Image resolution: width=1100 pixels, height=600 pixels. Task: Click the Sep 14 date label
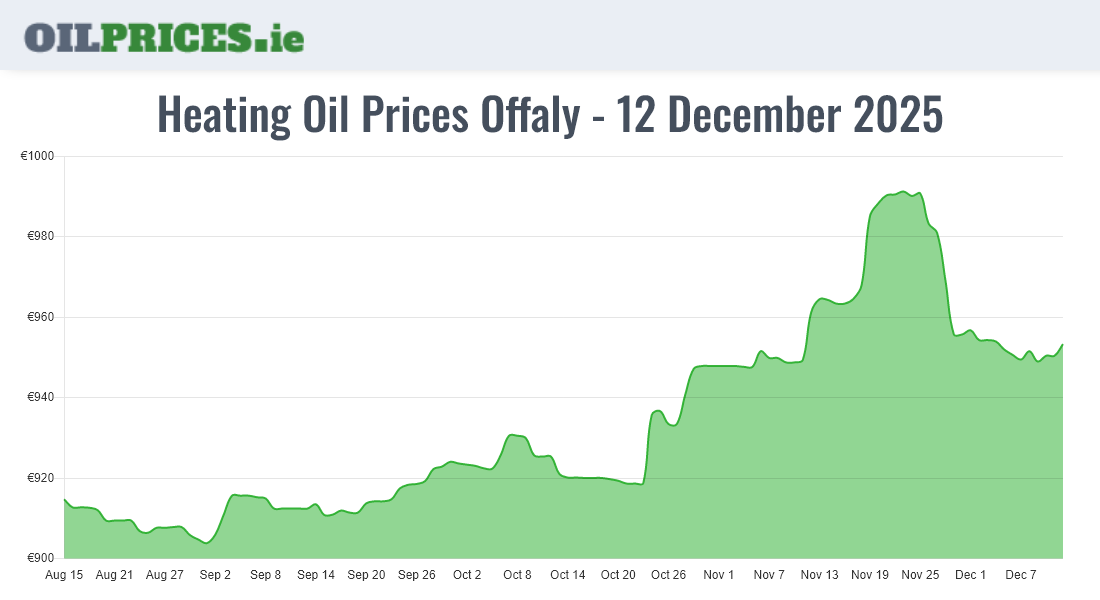(316, 575)
